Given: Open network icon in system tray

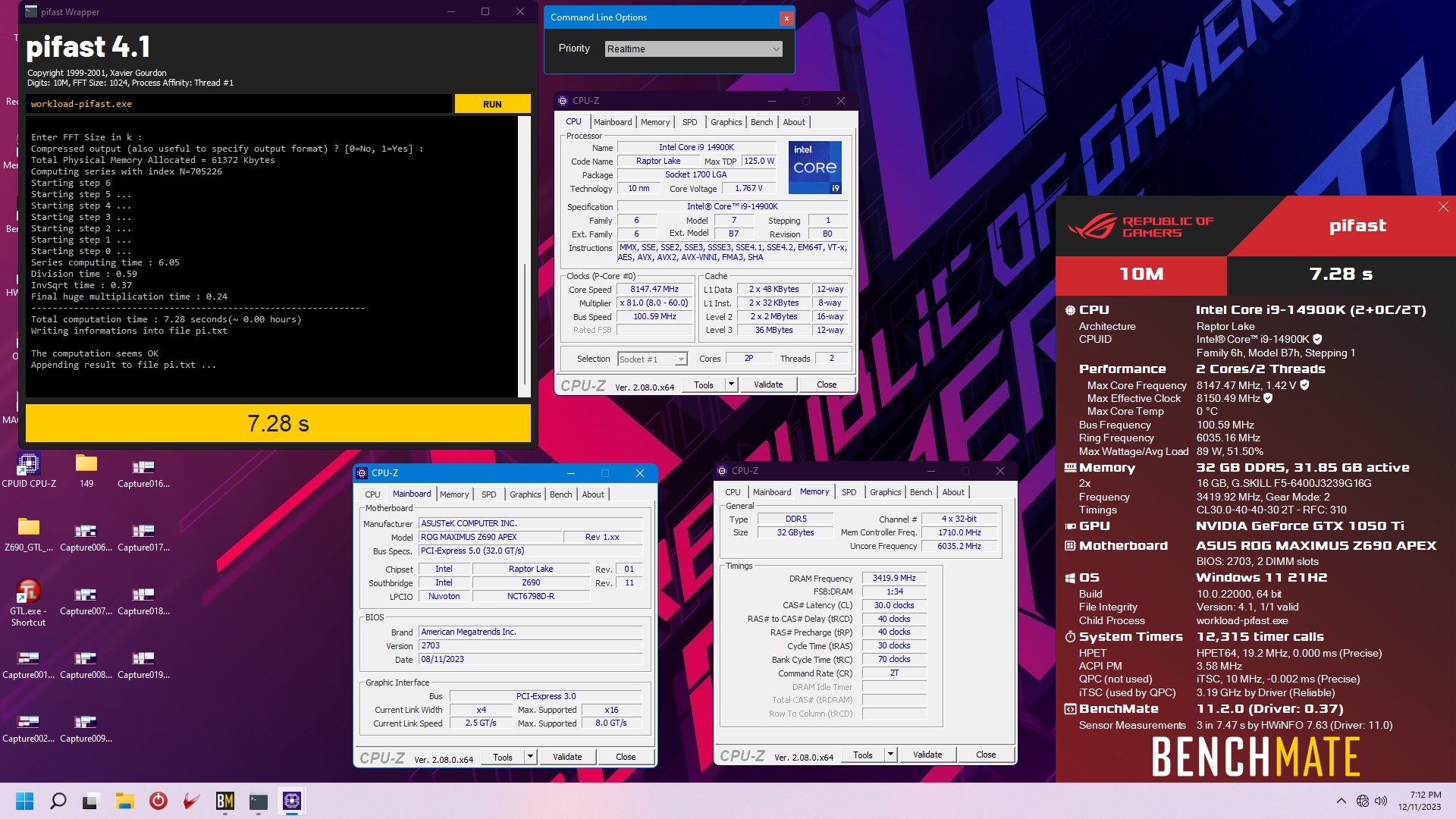Looking at the screenshot, I should 1363,801.
